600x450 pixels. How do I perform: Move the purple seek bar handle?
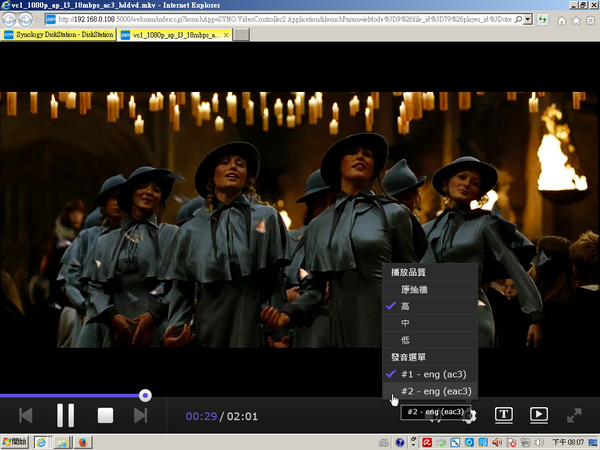coord(145,395)
